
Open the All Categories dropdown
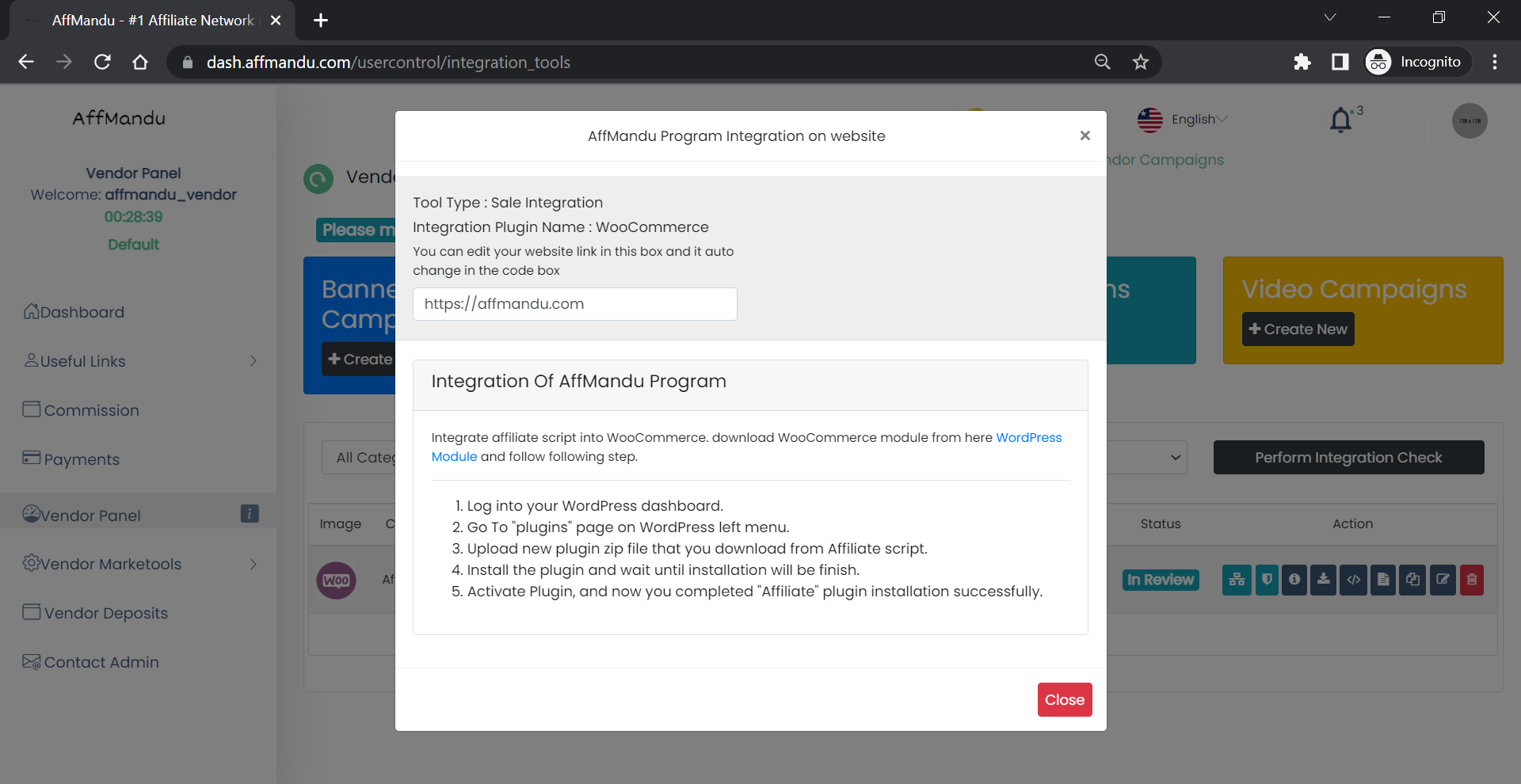(x=359, y=457)
